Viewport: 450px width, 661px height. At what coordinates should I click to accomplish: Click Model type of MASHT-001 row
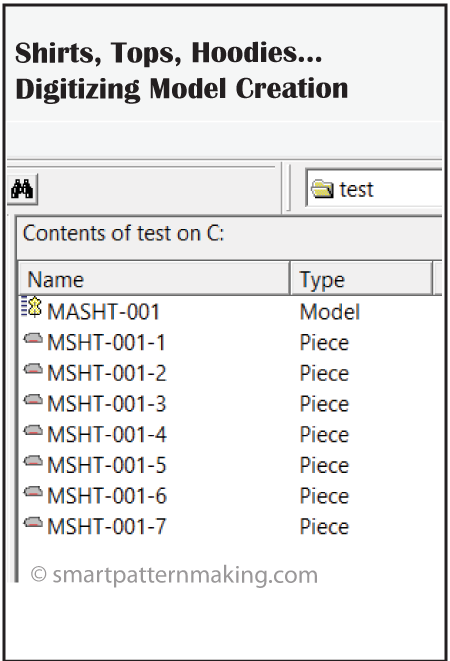point(330,312)
